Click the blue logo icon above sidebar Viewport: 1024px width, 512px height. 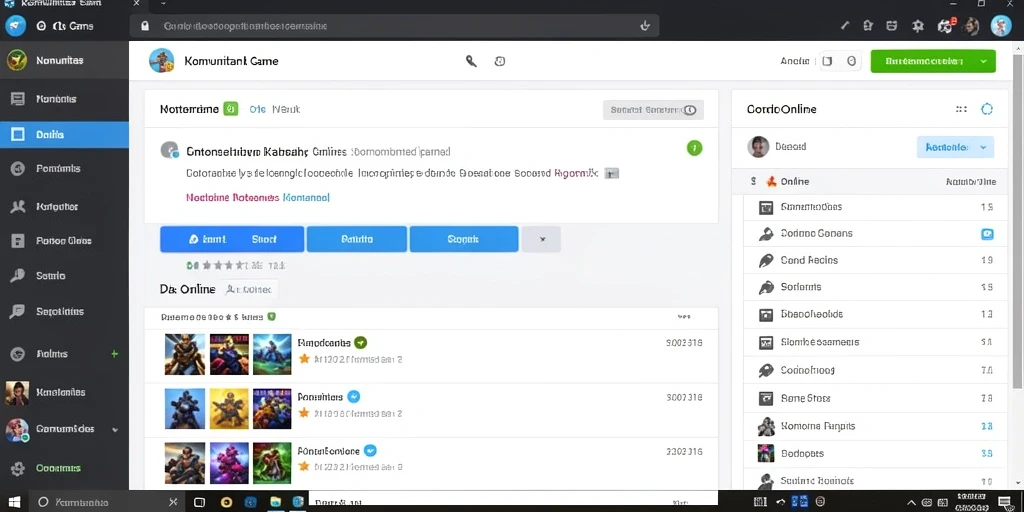pyautogui.click(x=16, y=26)
